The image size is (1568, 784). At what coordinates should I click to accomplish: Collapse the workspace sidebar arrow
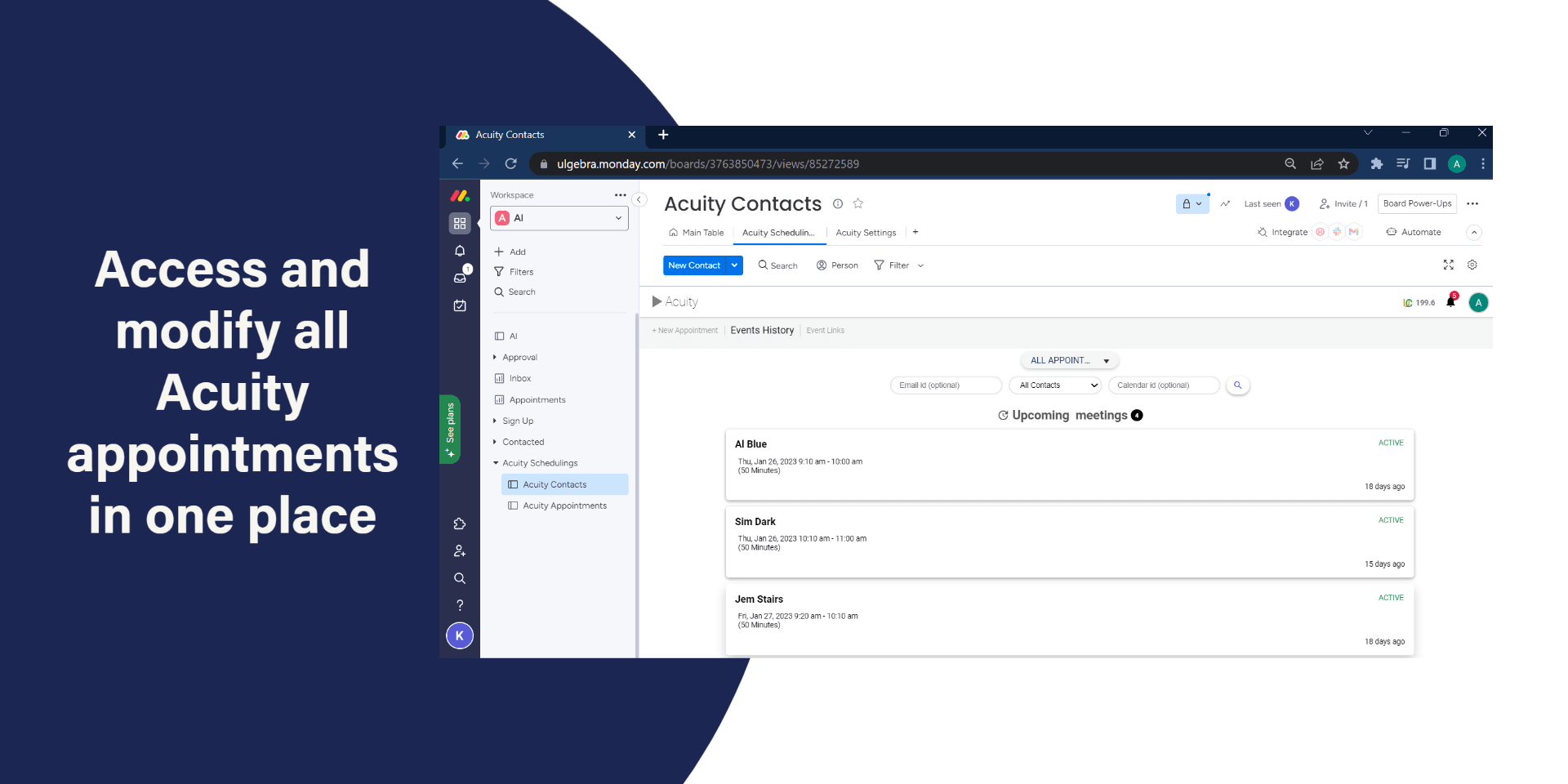coord(639,199)
